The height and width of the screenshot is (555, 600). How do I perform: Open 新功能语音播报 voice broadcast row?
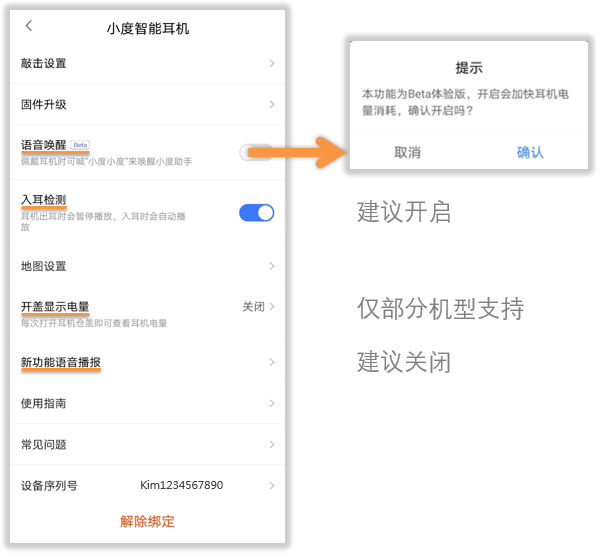click(147, 362)
